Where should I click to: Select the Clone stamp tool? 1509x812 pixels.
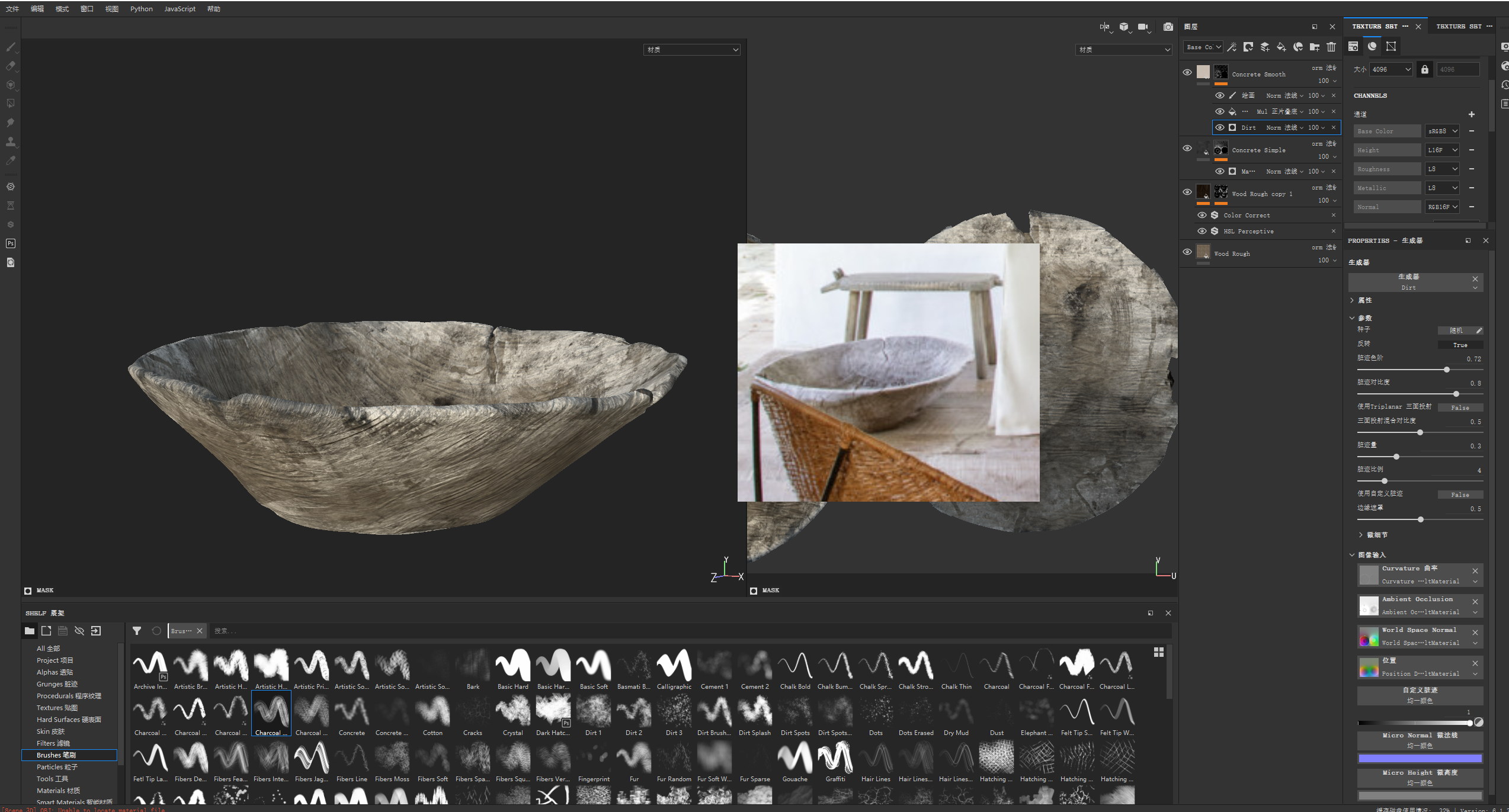pyautogui.click(x=11, y=142)
